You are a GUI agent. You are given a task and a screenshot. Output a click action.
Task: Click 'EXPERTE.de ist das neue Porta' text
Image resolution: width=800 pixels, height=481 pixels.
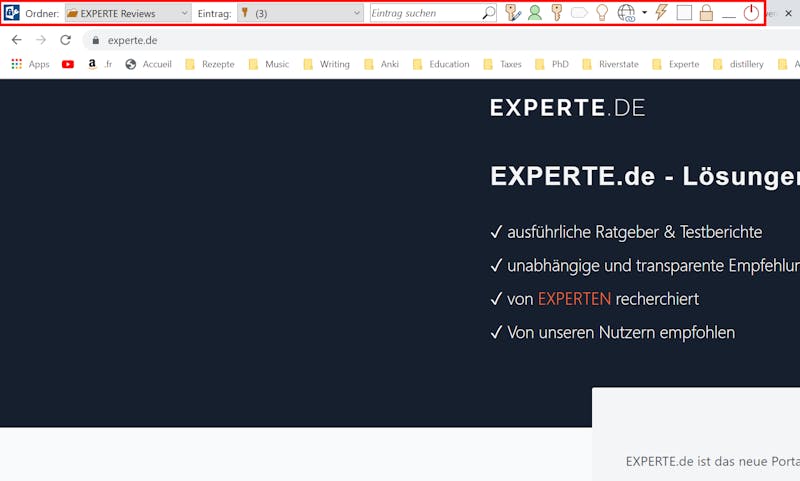pos(713,461)
